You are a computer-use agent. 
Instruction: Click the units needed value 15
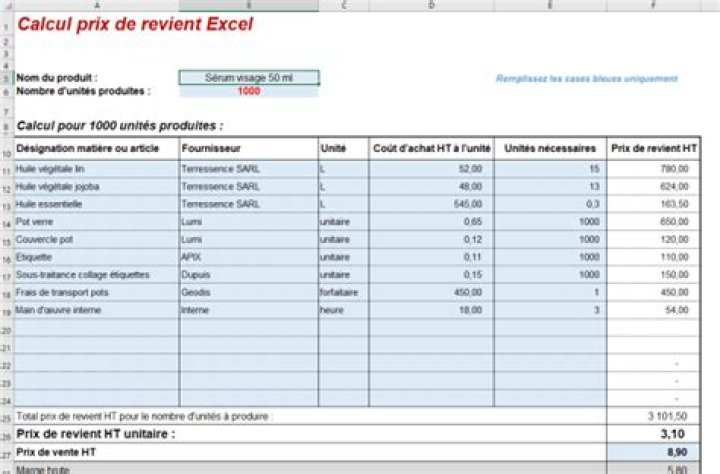point(551,169)
